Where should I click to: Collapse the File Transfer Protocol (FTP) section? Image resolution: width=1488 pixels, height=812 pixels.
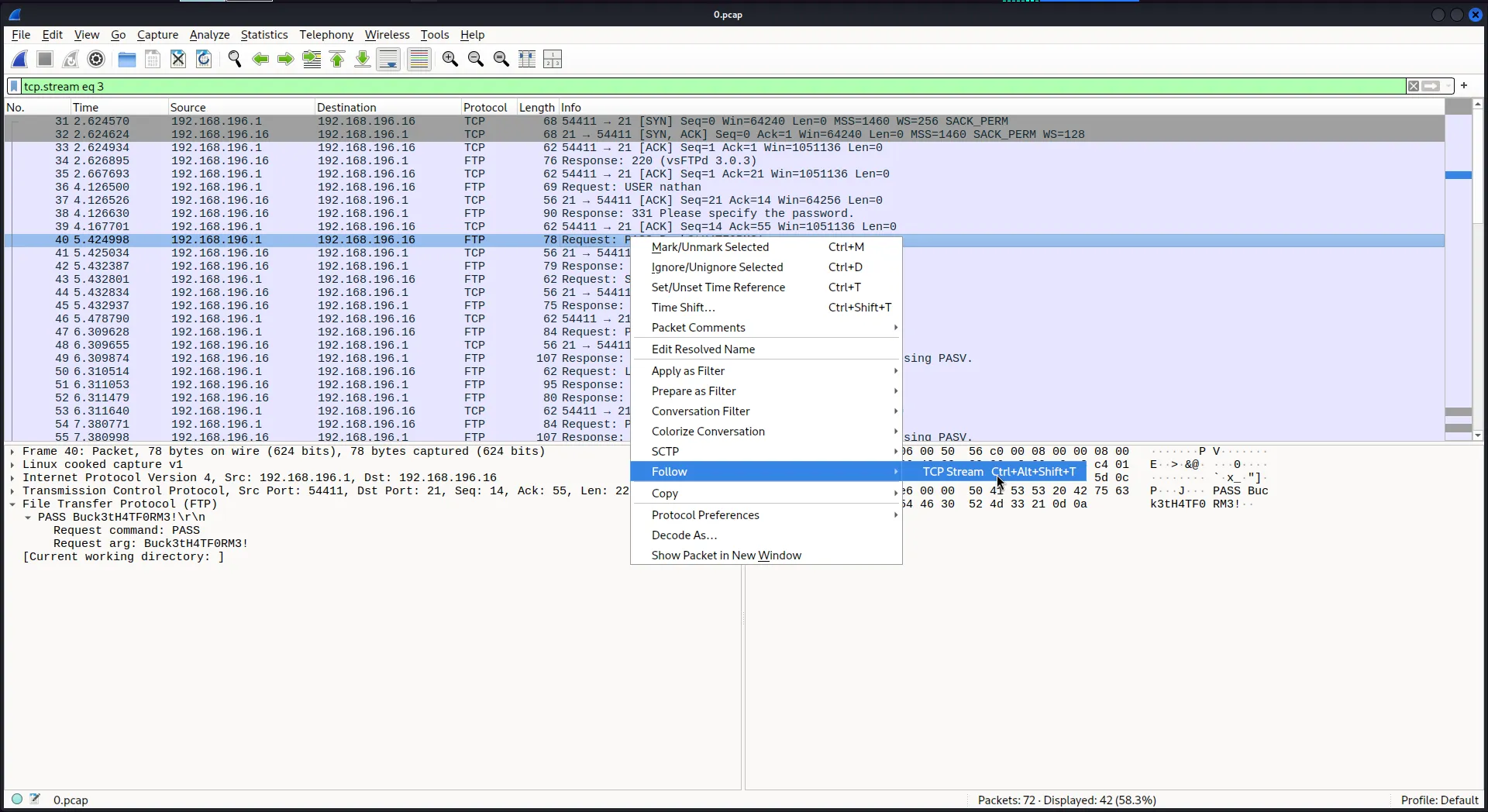[12, 504]
